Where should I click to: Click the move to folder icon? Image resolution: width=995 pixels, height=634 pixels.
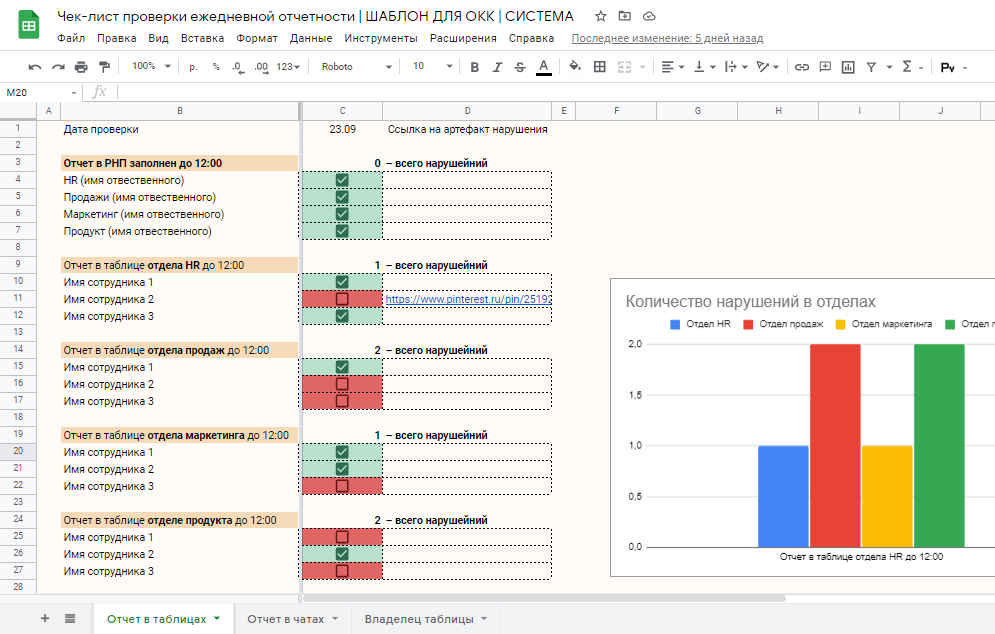[625, 17]
